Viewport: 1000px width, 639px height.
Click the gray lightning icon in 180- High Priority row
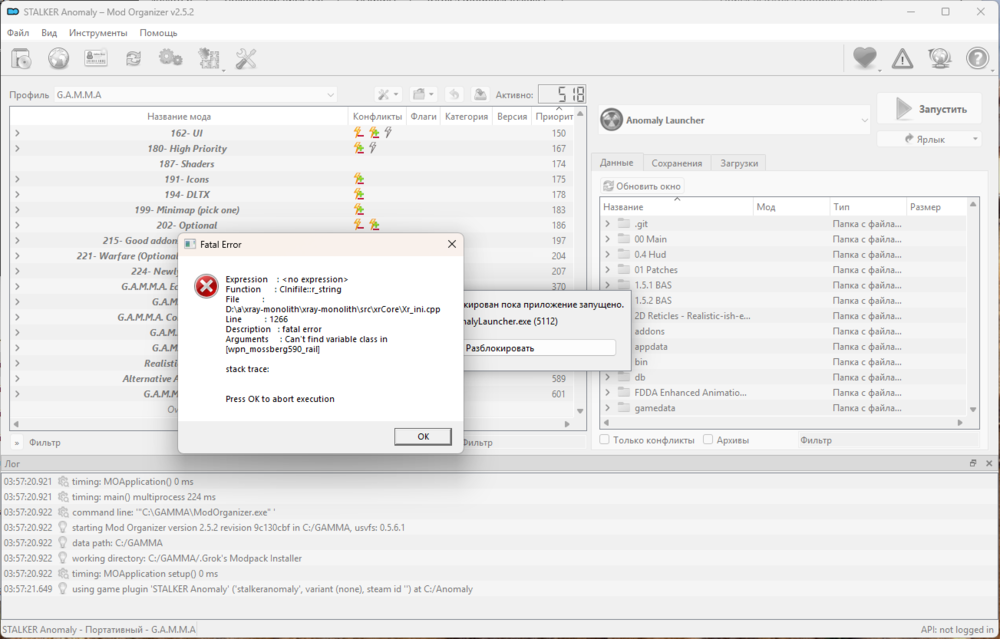click(373, 148)
